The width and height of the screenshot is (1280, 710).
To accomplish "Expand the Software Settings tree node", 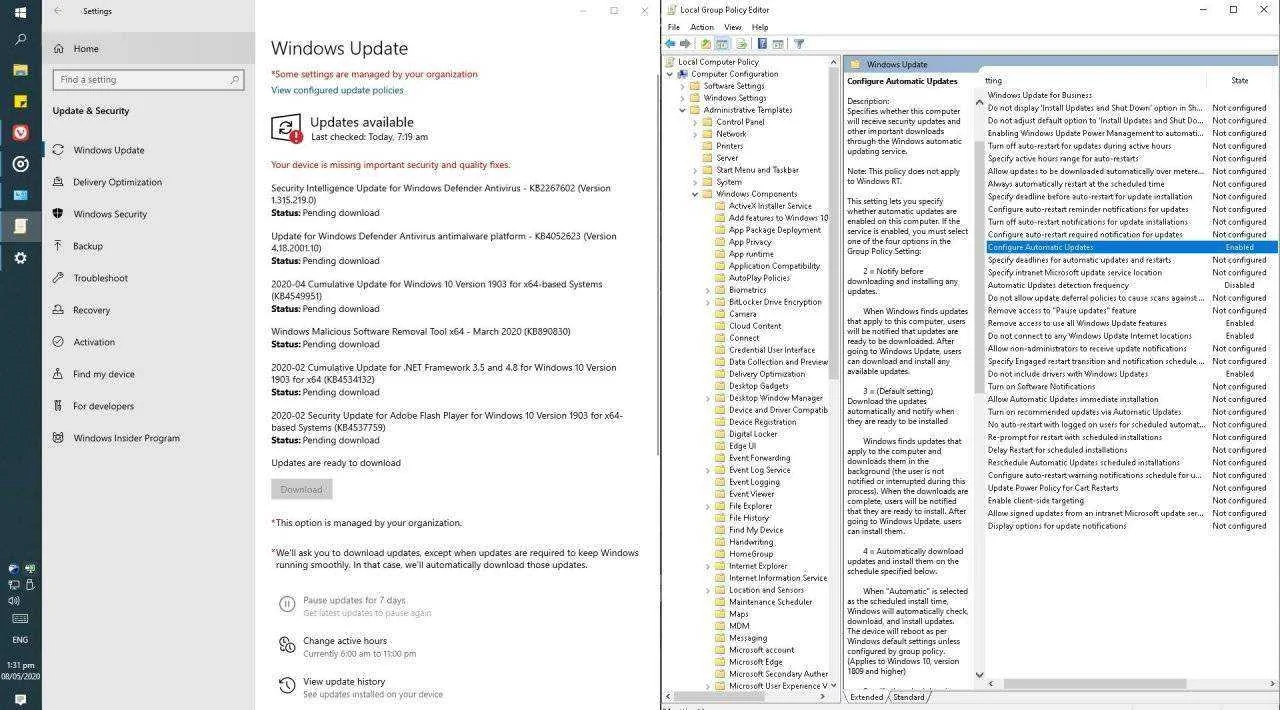I will (683, 86).
